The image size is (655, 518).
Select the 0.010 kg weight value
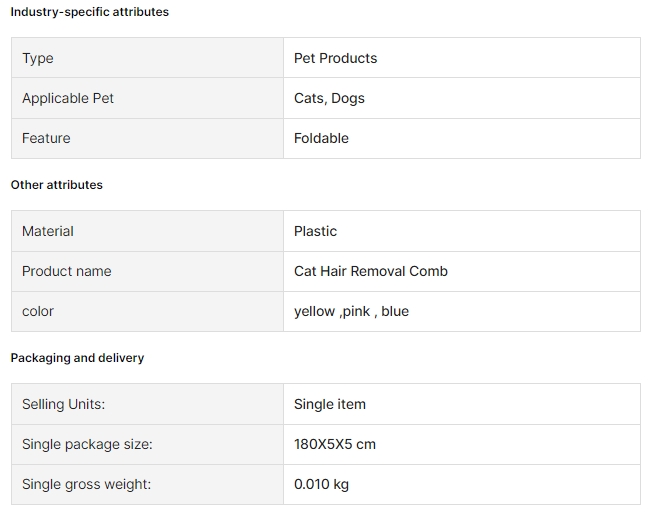click(x=321, y=484)
